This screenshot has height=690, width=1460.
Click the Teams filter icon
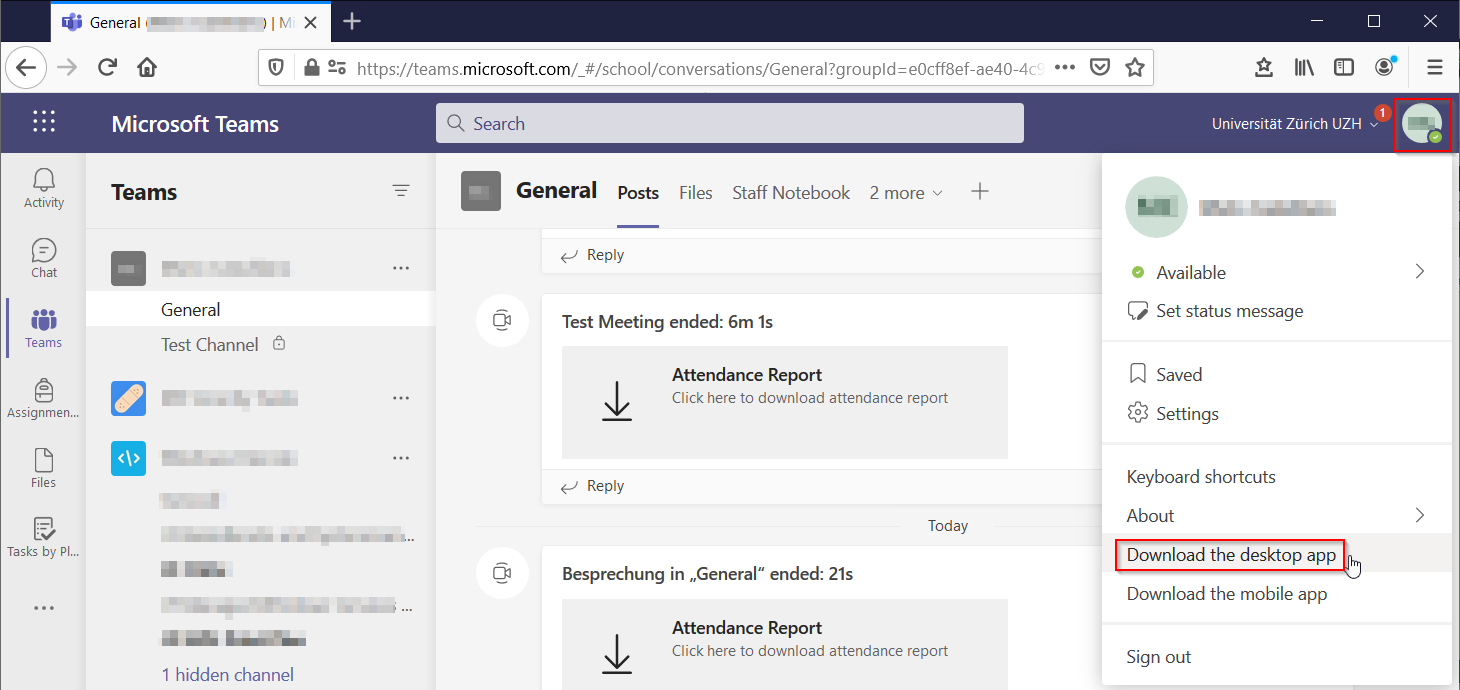pos(401,191)
